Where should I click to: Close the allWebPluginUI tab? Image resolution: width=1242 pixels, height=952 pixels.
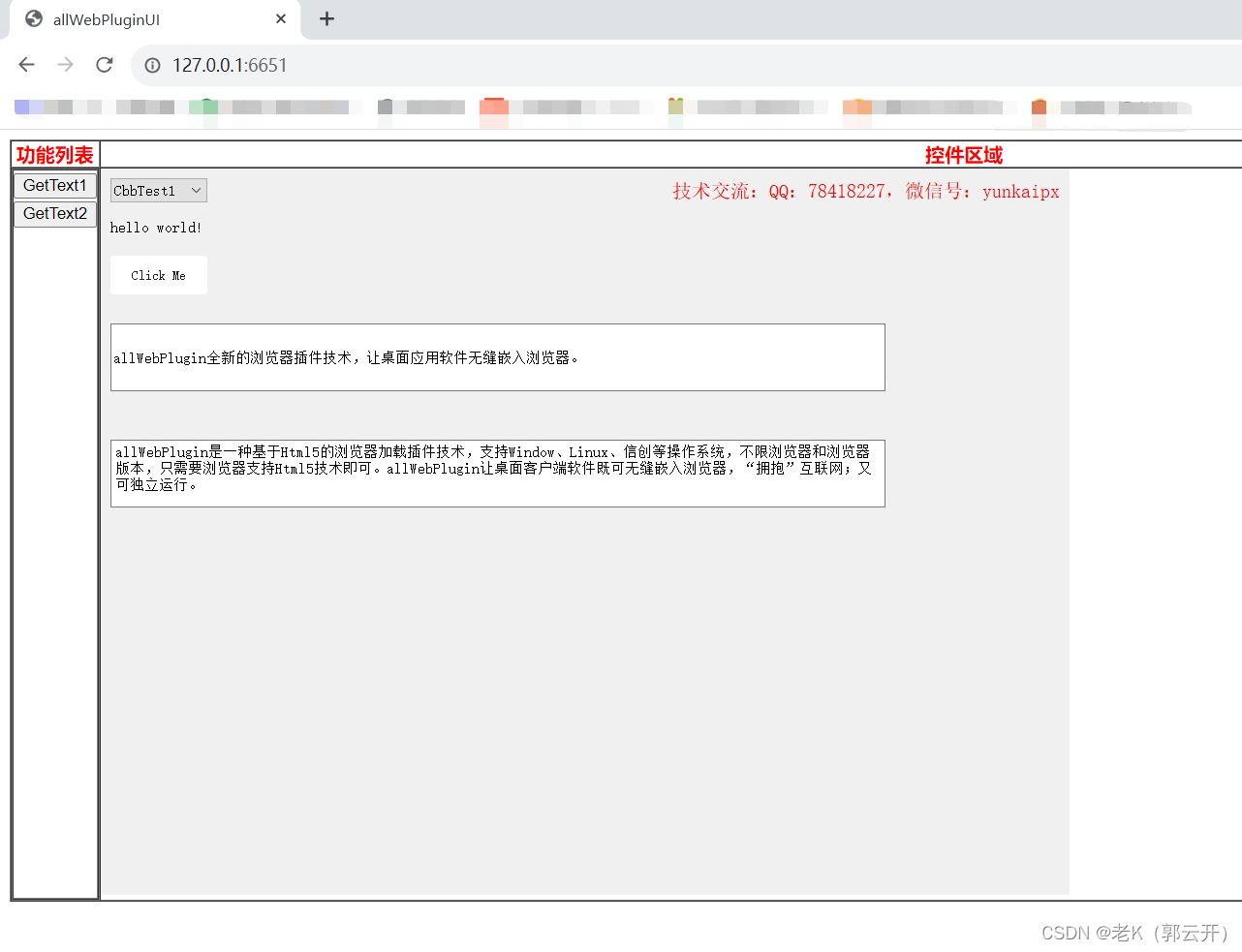281,18
